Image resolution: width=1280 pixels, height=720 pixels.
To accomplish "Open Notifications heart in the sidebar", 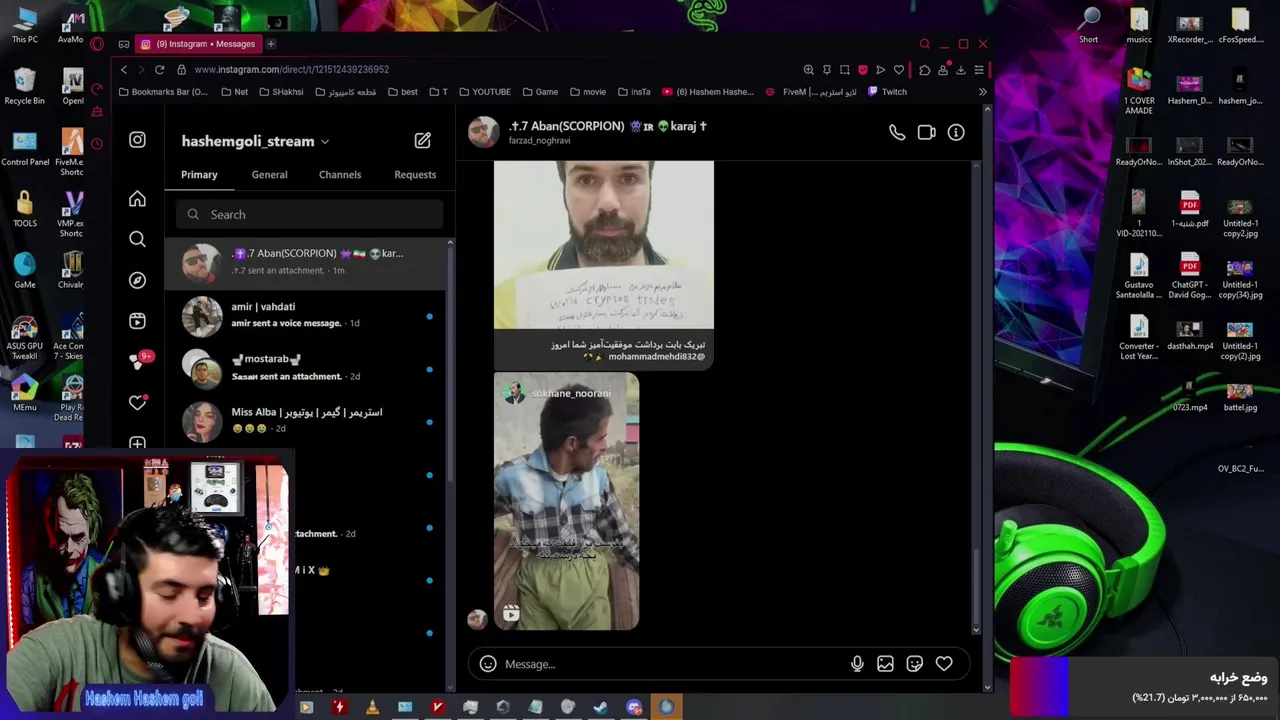I will point(137,402).
